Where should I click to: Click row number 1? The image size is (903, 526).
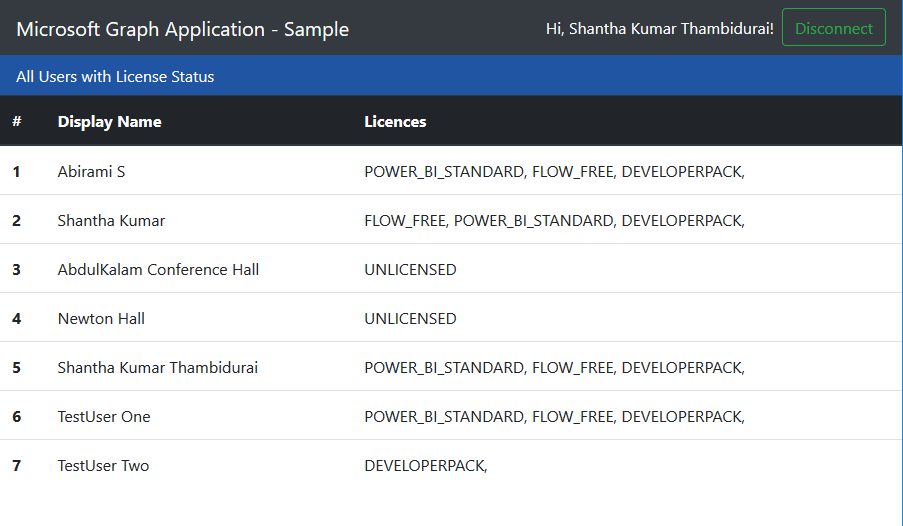click(16, 172)
